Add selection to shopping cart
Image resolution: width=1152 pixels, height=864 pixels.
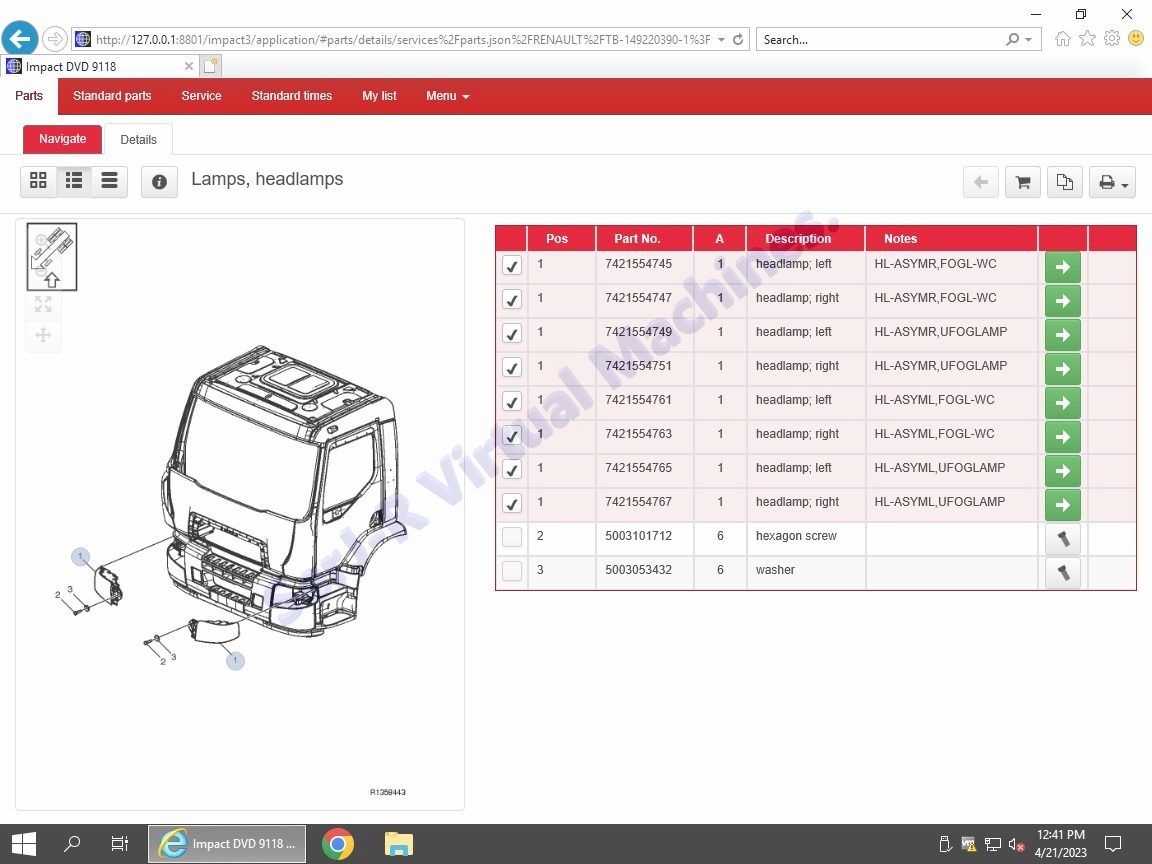(1023, 181)
